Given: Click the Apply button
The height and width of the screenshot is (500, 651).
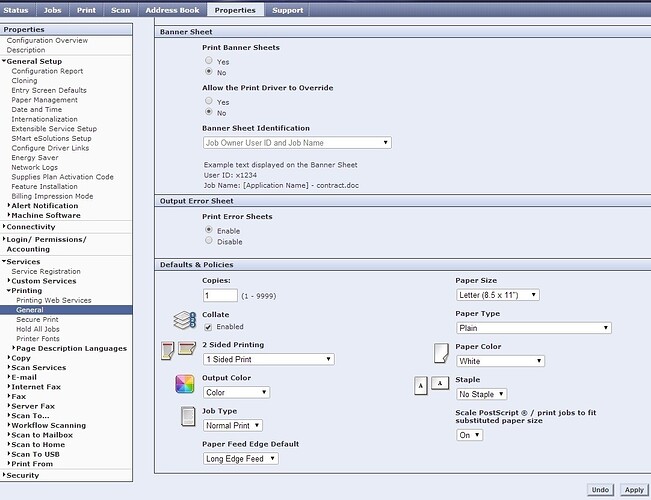Looking at the screenshot, I should [634, 490].
